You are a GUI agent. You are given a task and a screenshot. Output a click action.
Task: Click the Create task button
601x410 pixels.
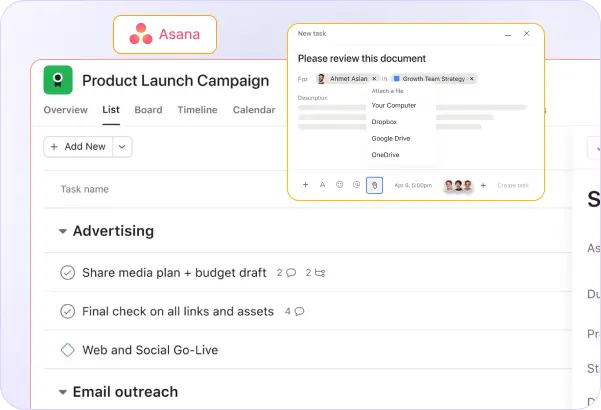pos(513,185)
